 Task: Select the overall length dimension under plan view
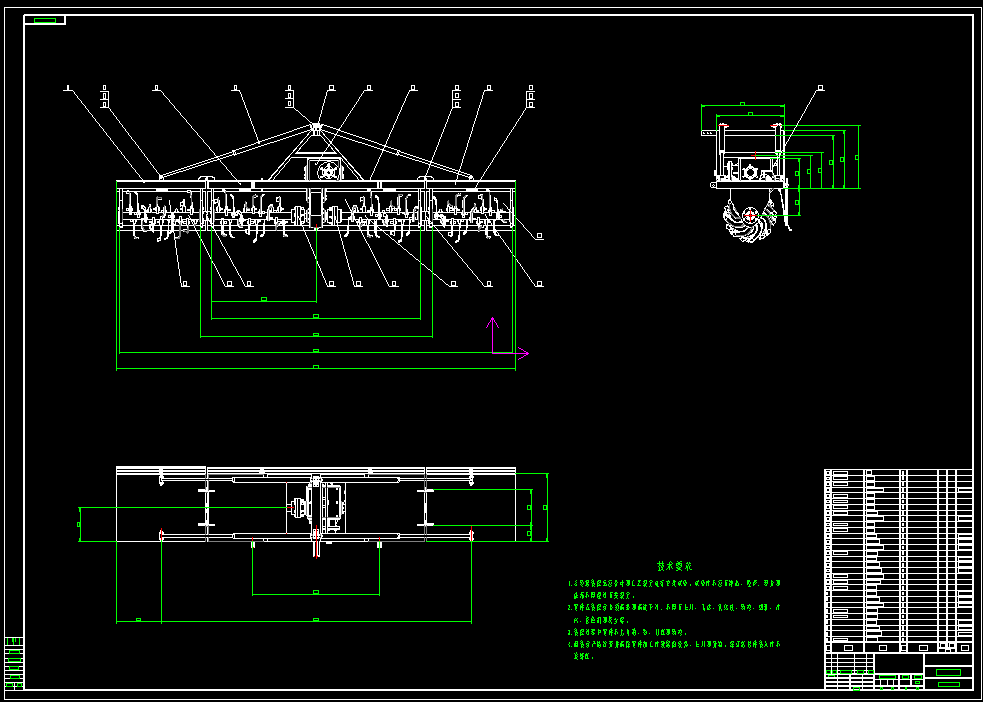point(316,621)
